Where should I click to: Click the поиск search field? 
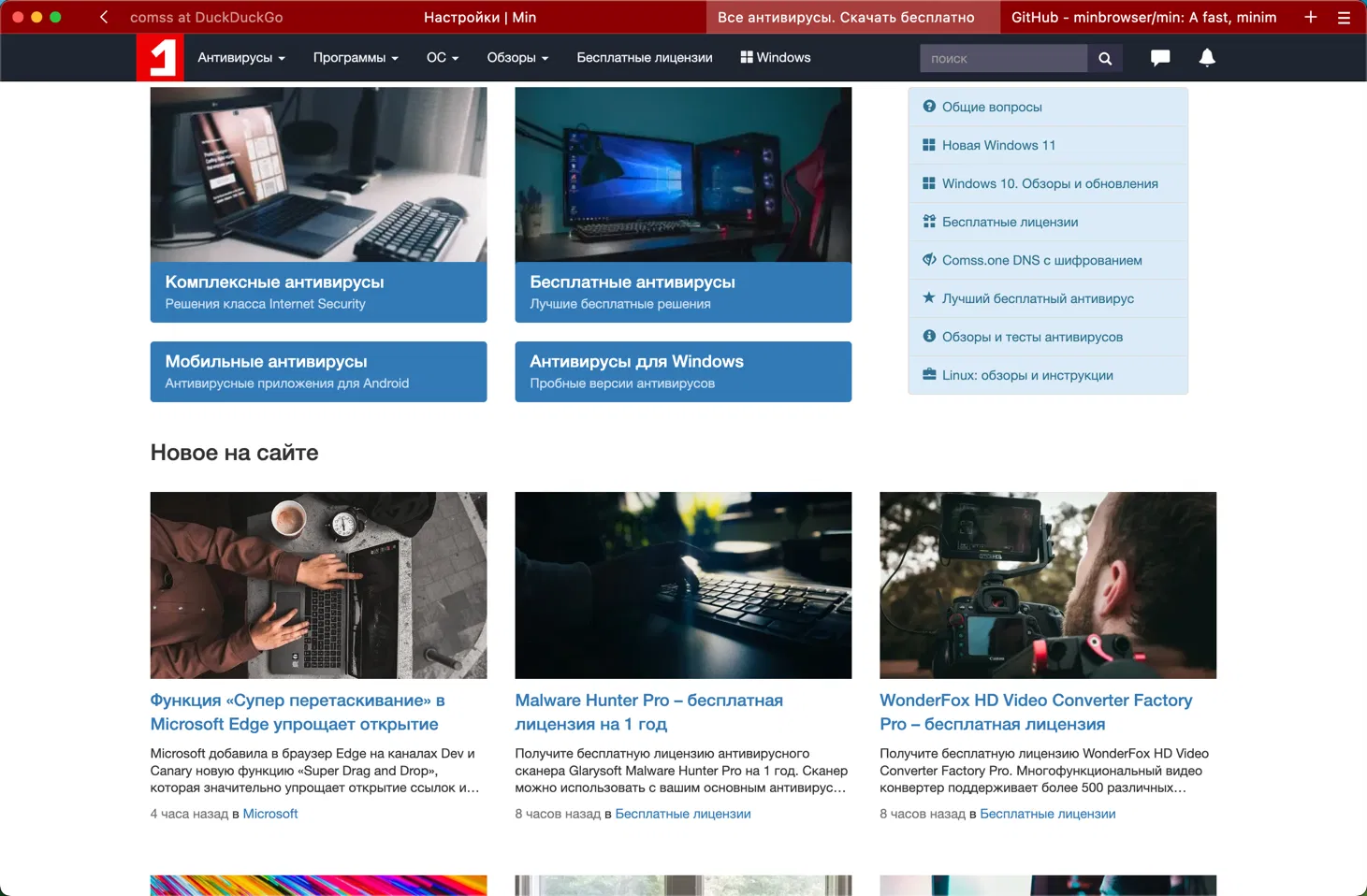click(x=1003, y=58)
